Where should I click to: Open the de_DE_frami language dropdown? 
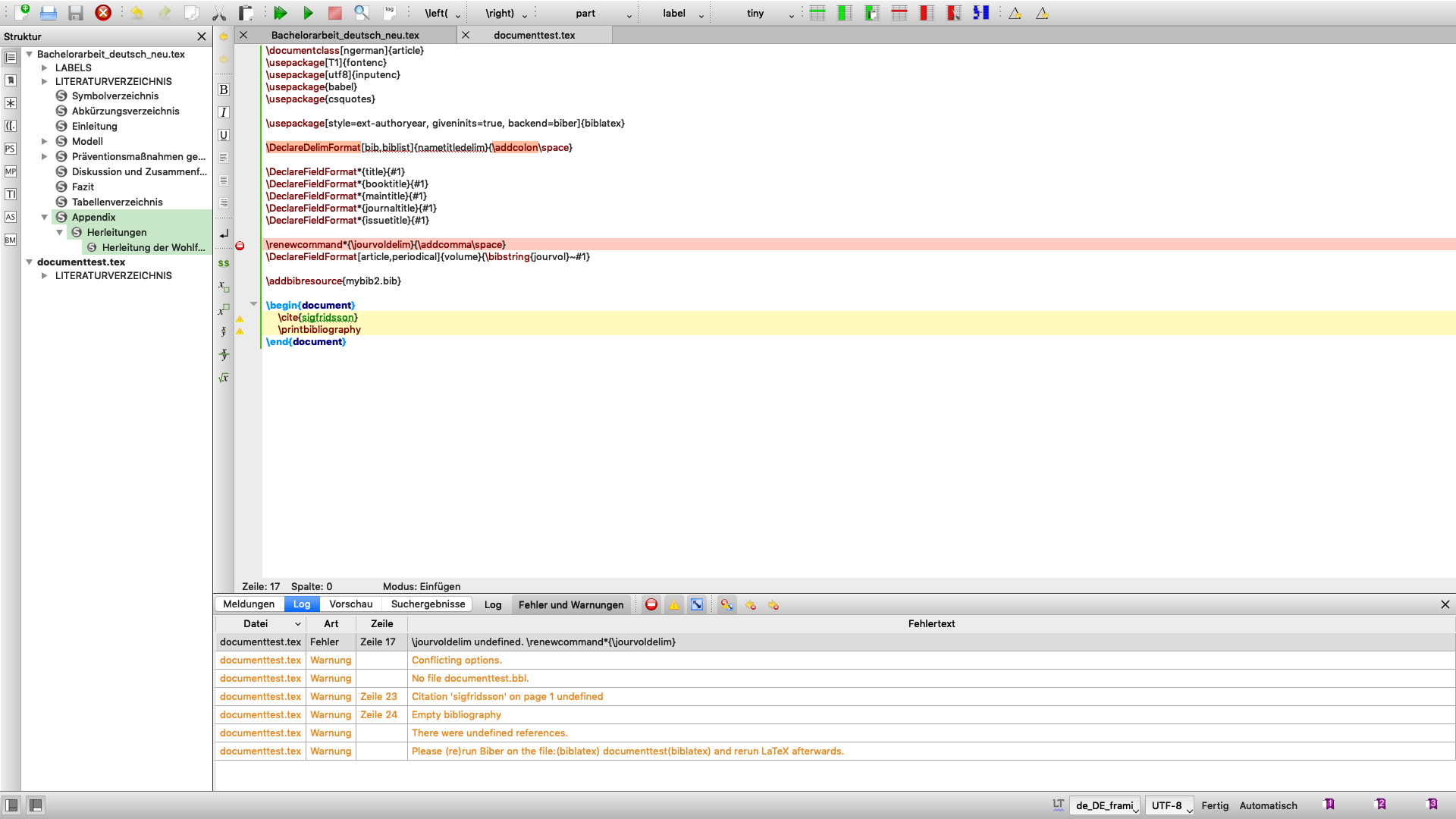(1106, 805)
